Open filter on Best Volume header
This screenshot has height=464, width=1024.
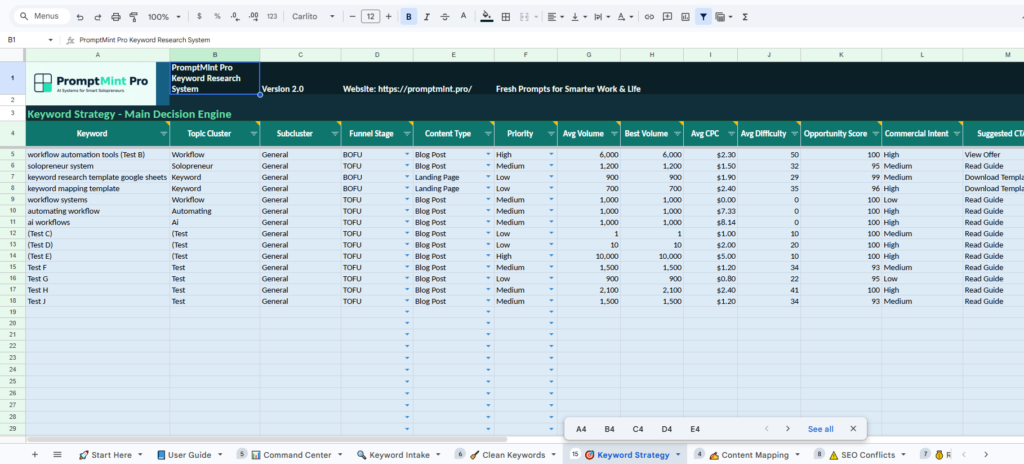(x=678, y=133)
